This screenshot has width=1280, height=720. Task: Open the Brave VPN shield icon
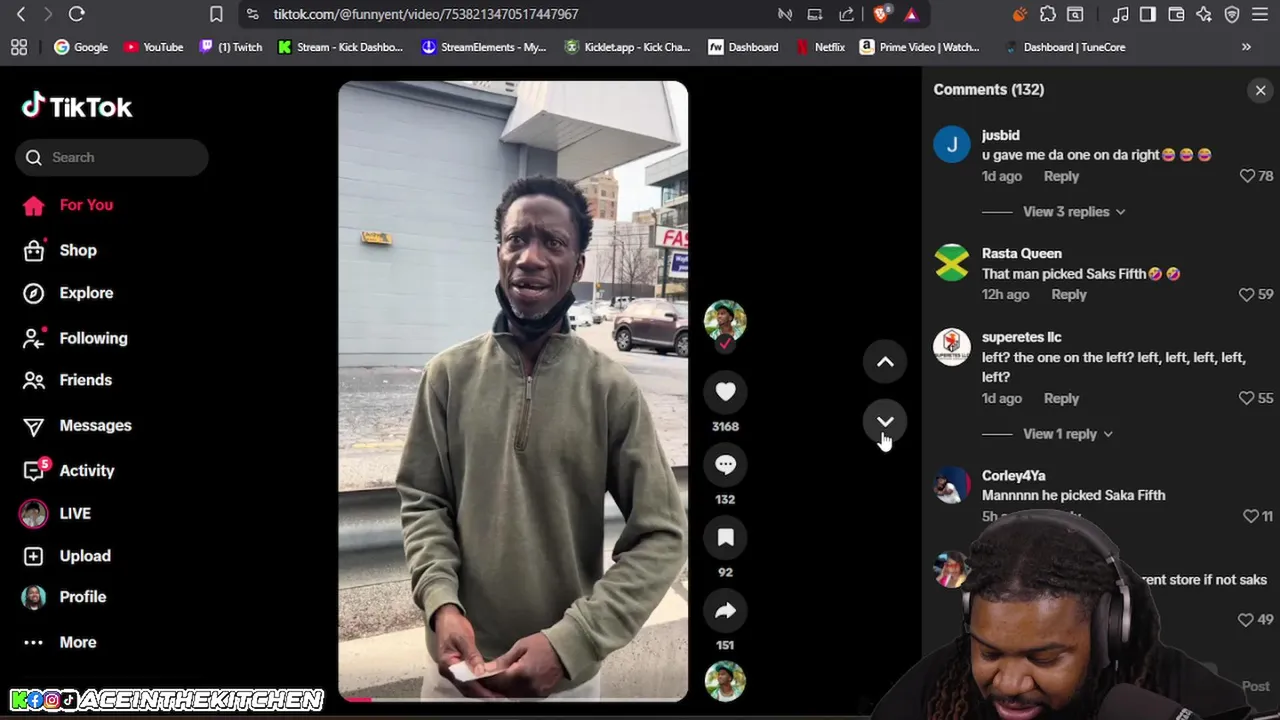pos(1232,14)
